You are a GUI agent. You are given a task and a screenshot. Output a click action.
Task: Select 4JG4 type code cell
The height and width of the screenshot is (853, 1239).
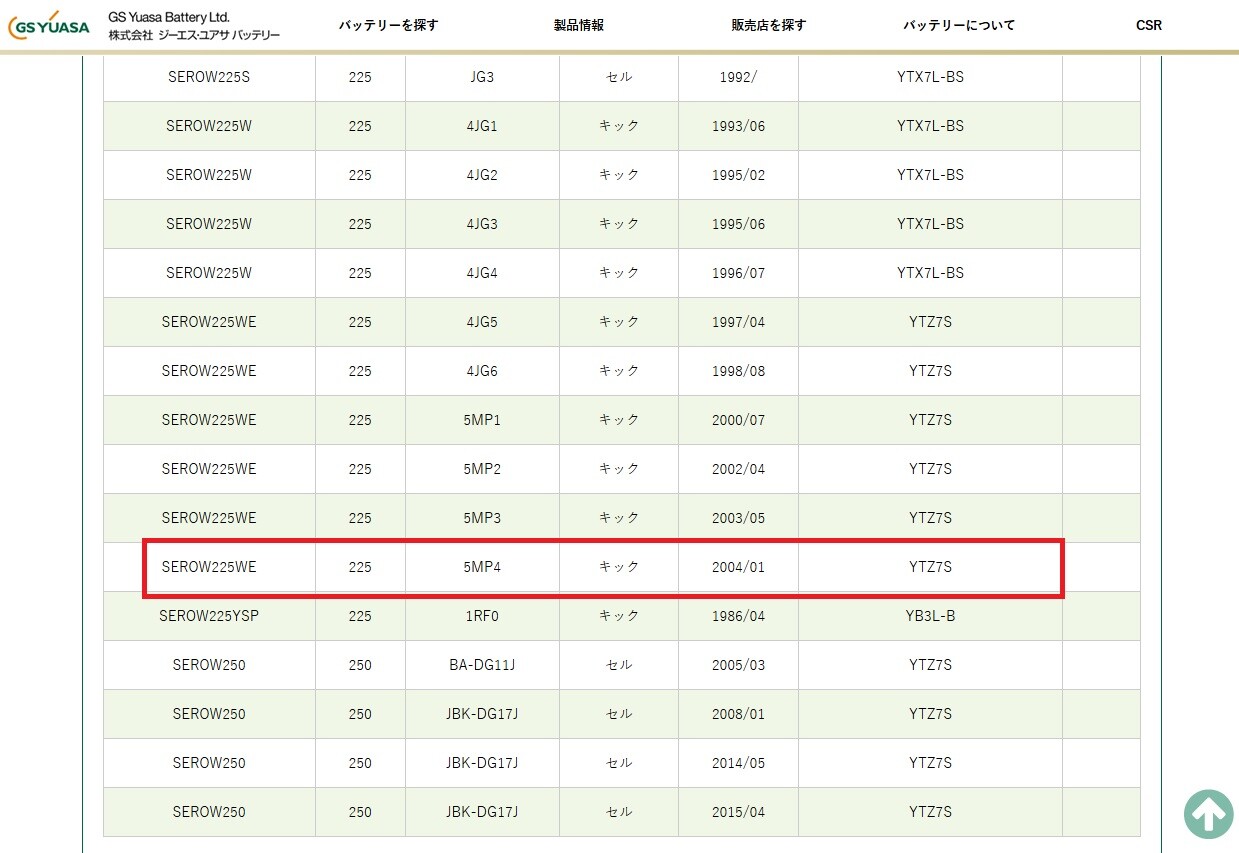[482, 273]
